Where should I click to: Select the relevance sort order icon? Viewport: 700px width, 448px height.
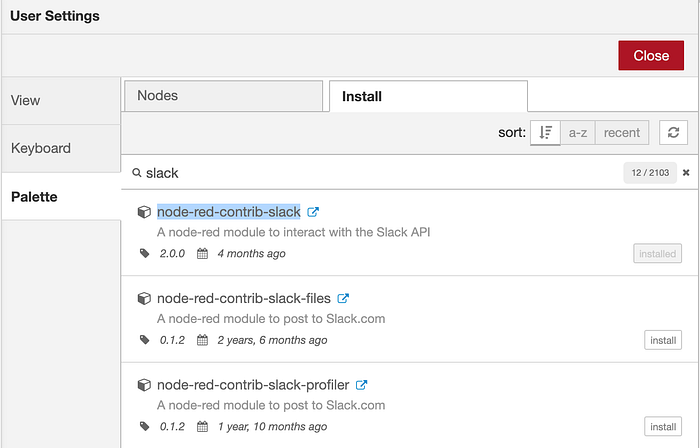pos(545,133)
